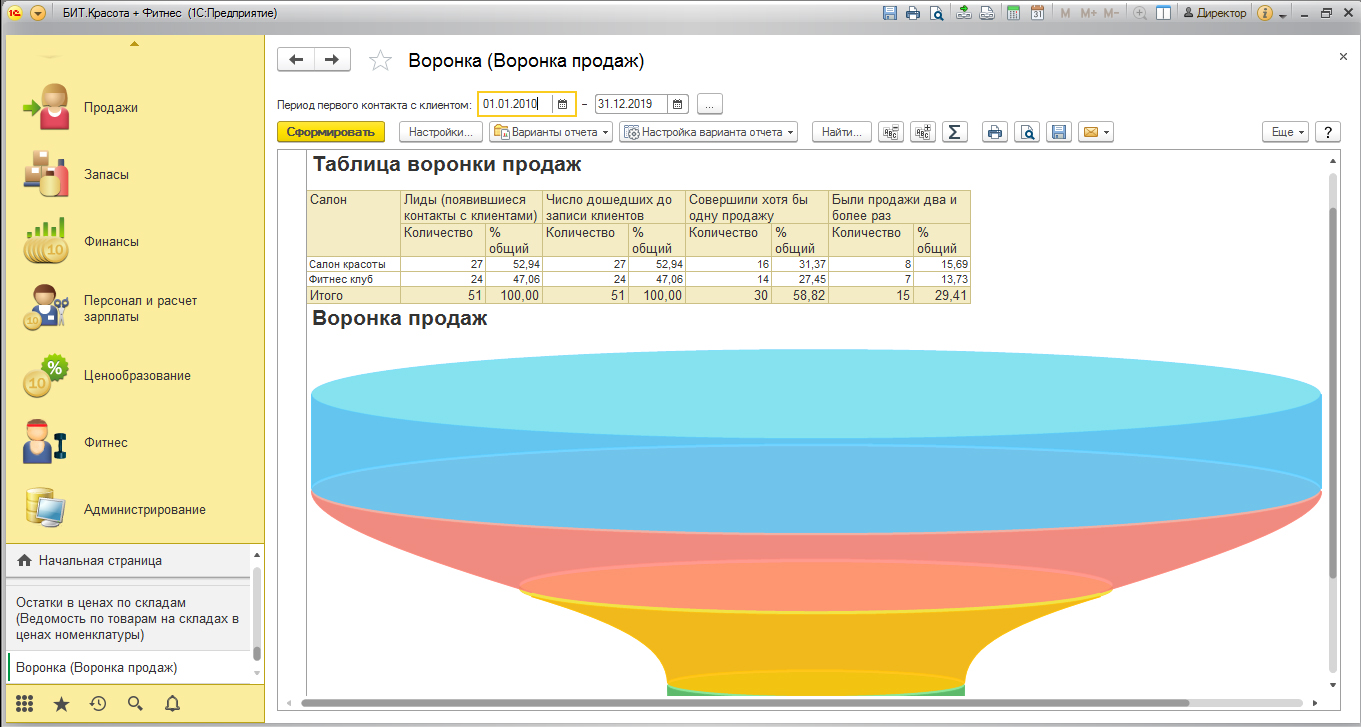Add the report to favorites star
Screen dimensions: 1361x727
point(380,61)
